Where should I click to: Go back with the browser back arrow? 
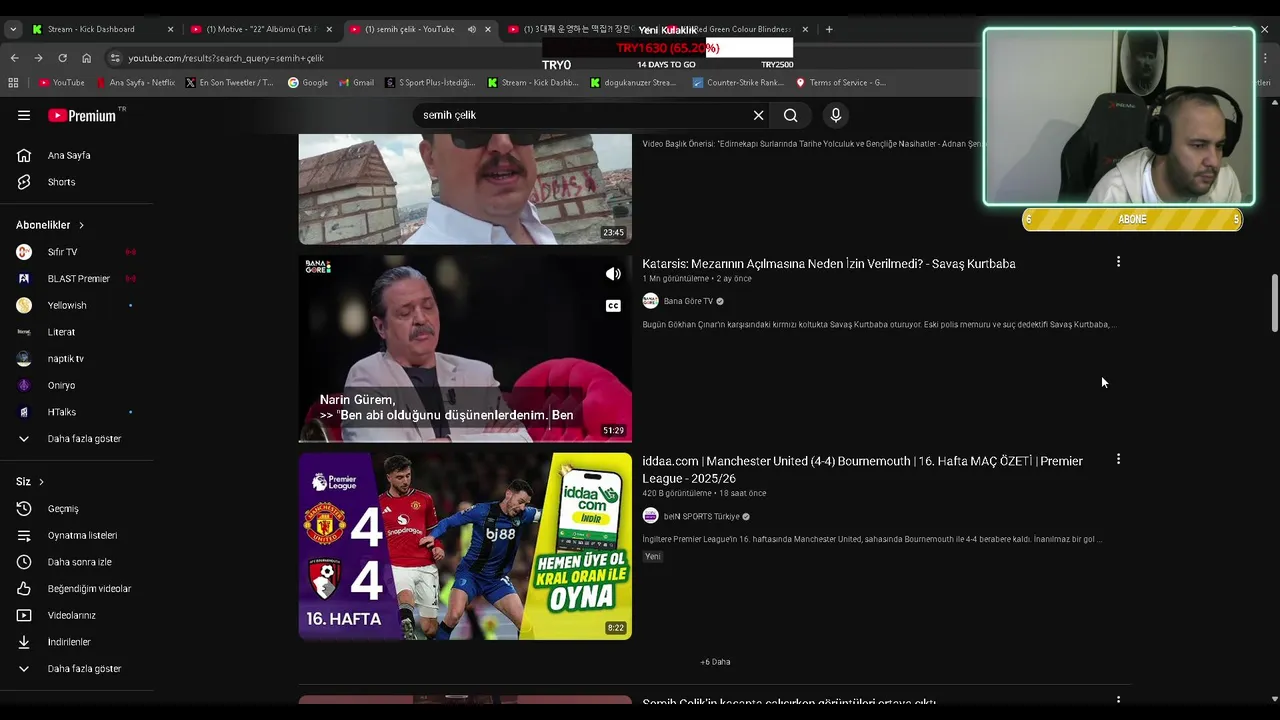pyautogui.click(x=14, y=58)
